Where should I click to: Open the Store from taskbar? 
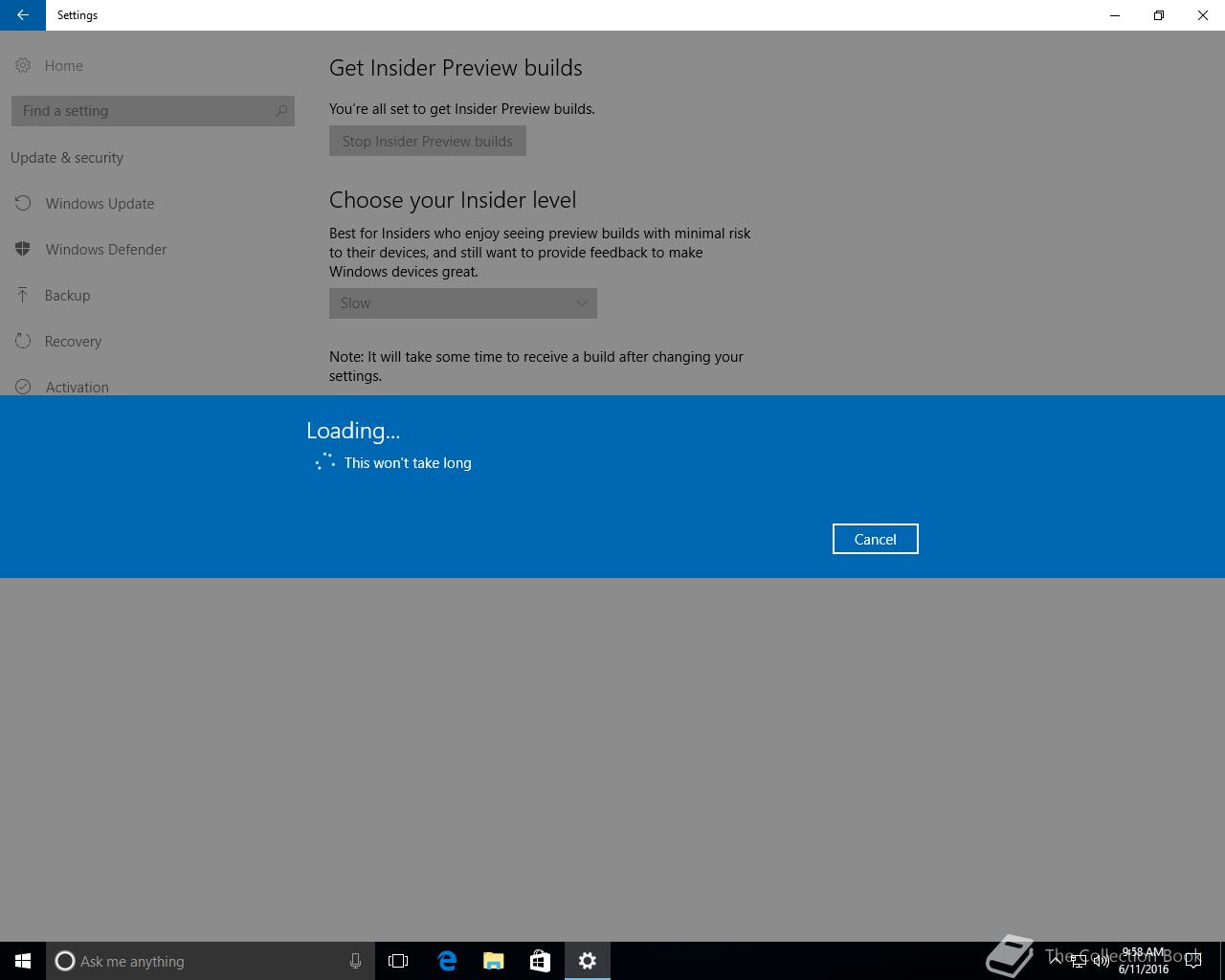540,961
